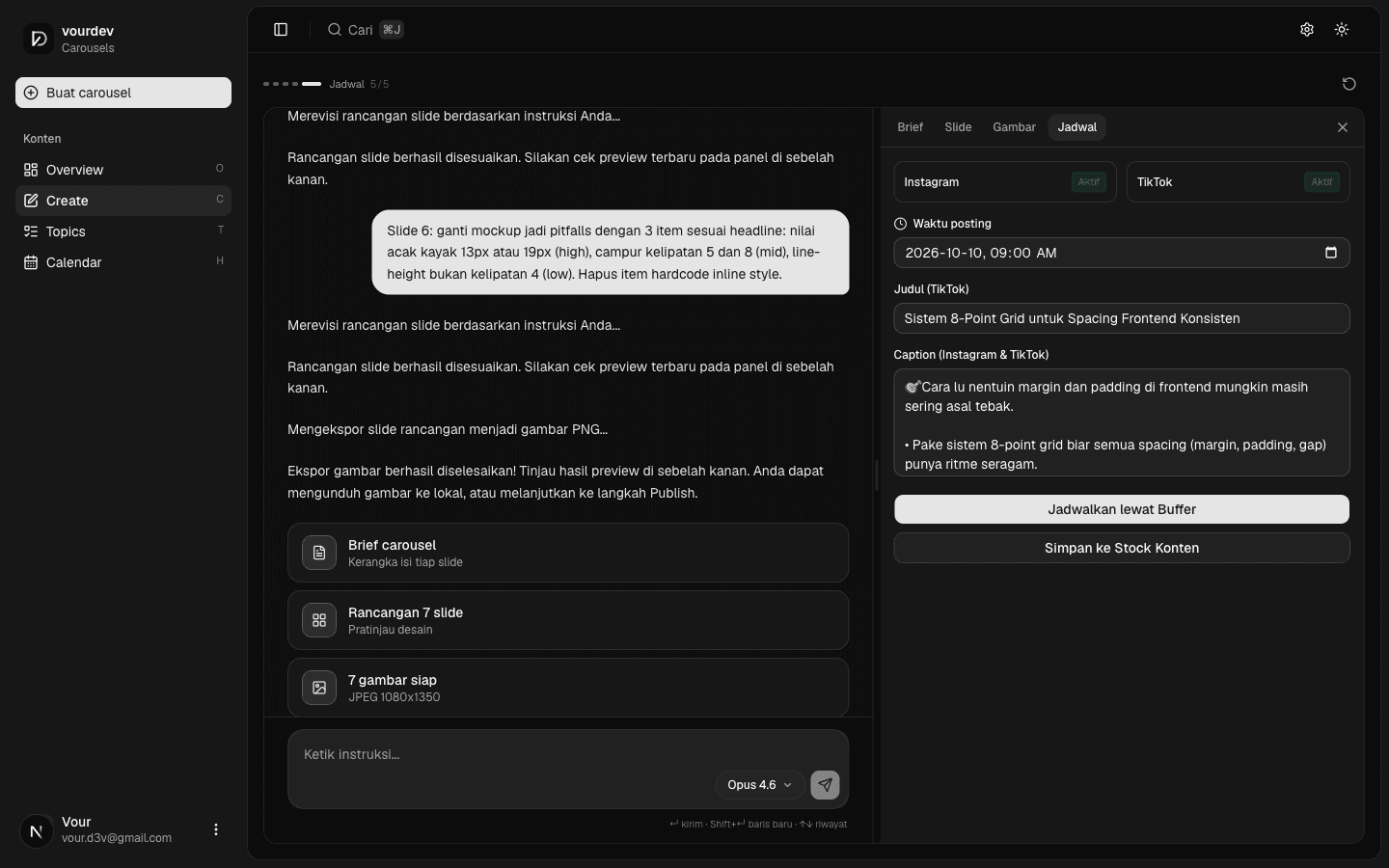1389x868 pixels.
Task: Open the Brief carousel card
Action: (568, 553)
